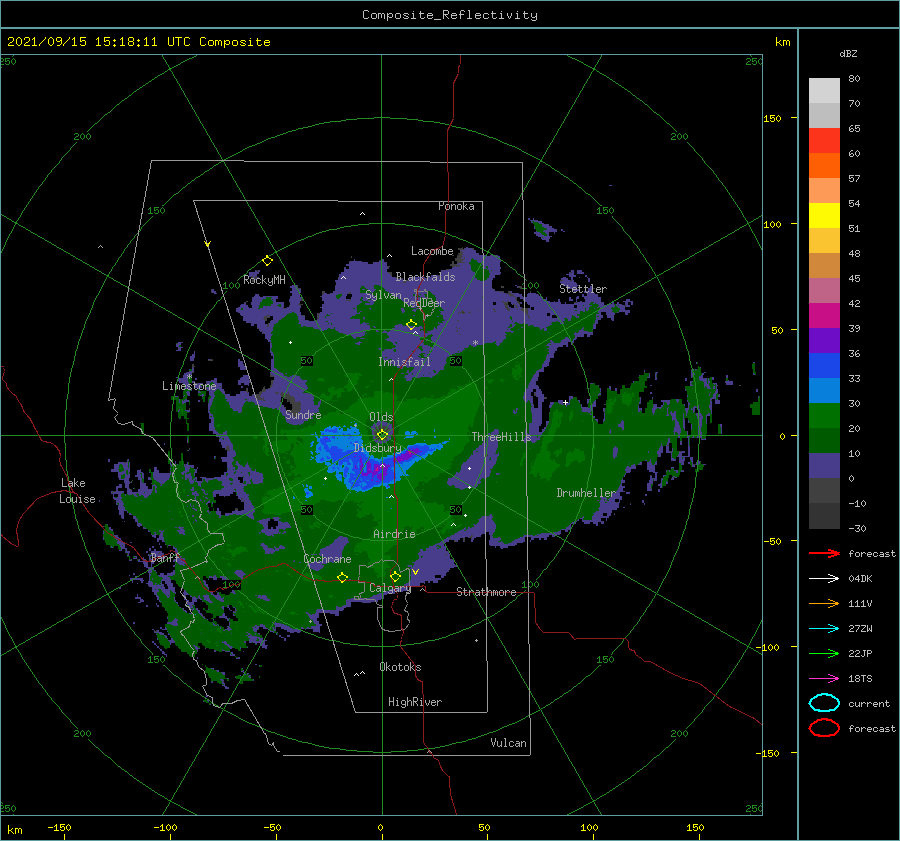Click the Innisfail city label
The width and height of the screenshot is (900, 841).
[405, 362]
